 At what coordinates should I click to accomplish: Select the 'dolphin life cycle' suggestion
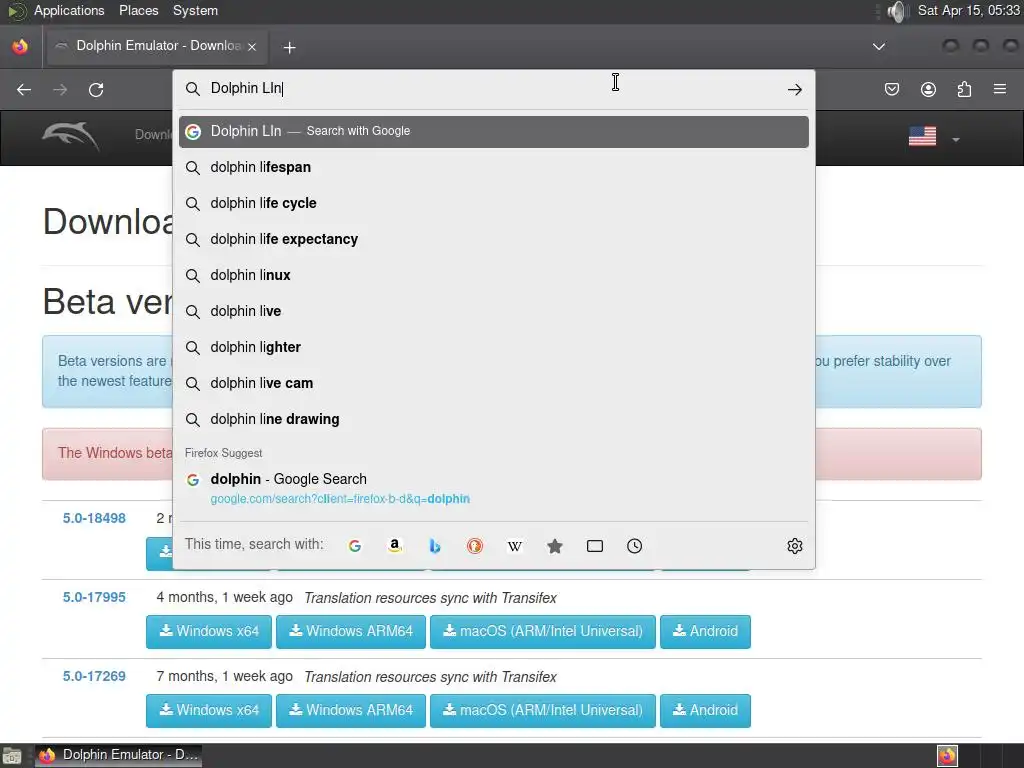[x=494, y=203]
